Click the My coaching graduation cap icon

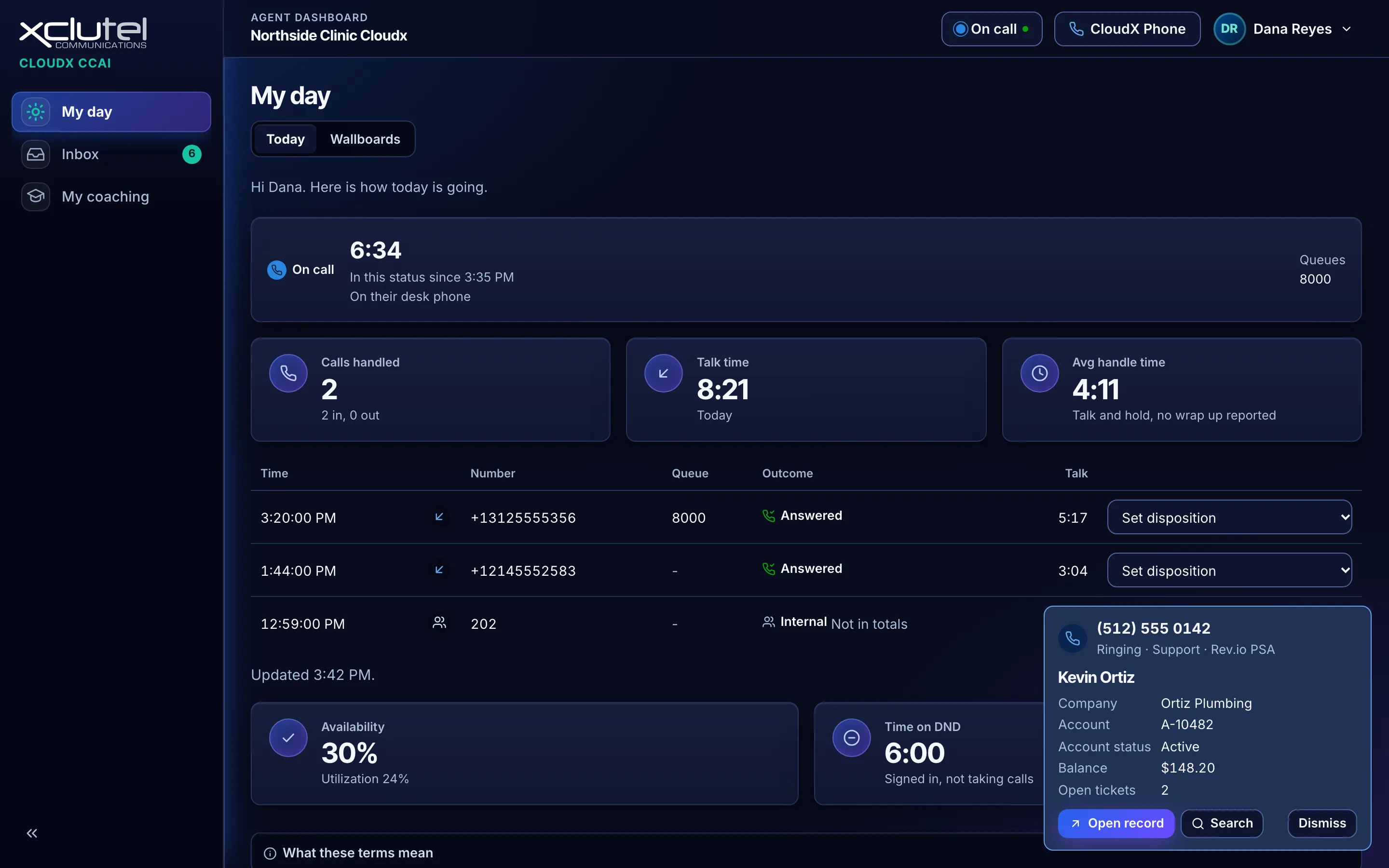click(36, 196)
